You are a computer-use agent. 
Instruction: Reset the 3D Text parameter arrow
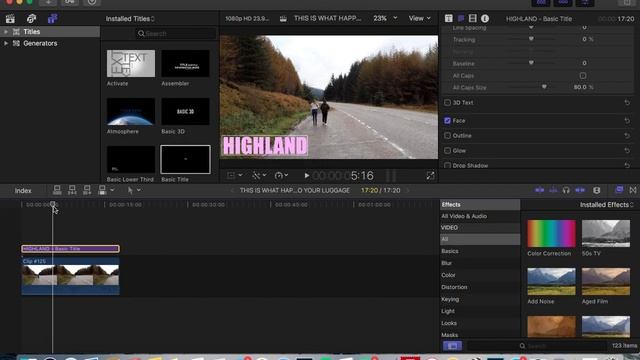[x=627, y=102]
